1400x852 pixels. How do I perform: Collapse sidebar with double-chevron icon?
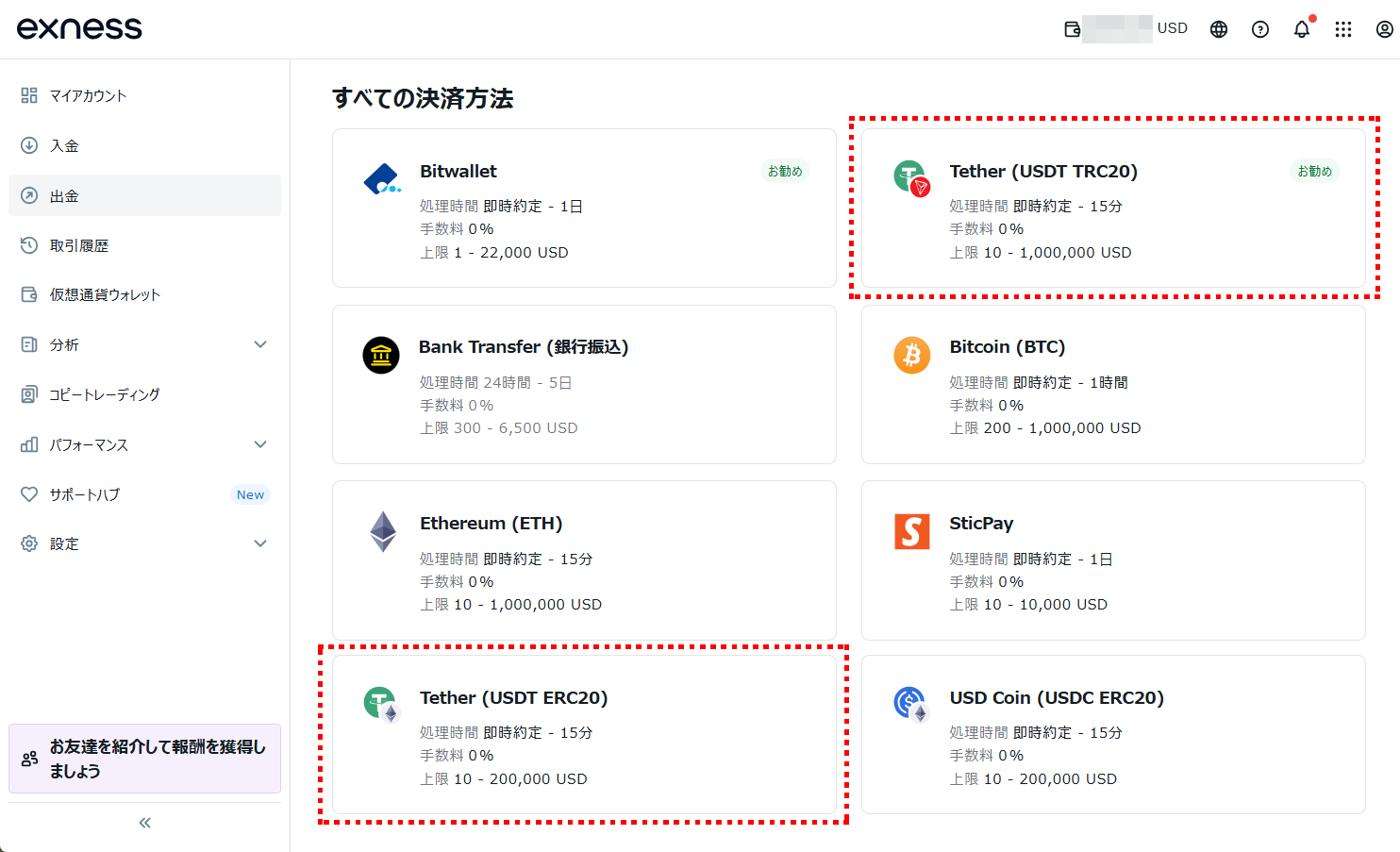[x=144, y=823]
